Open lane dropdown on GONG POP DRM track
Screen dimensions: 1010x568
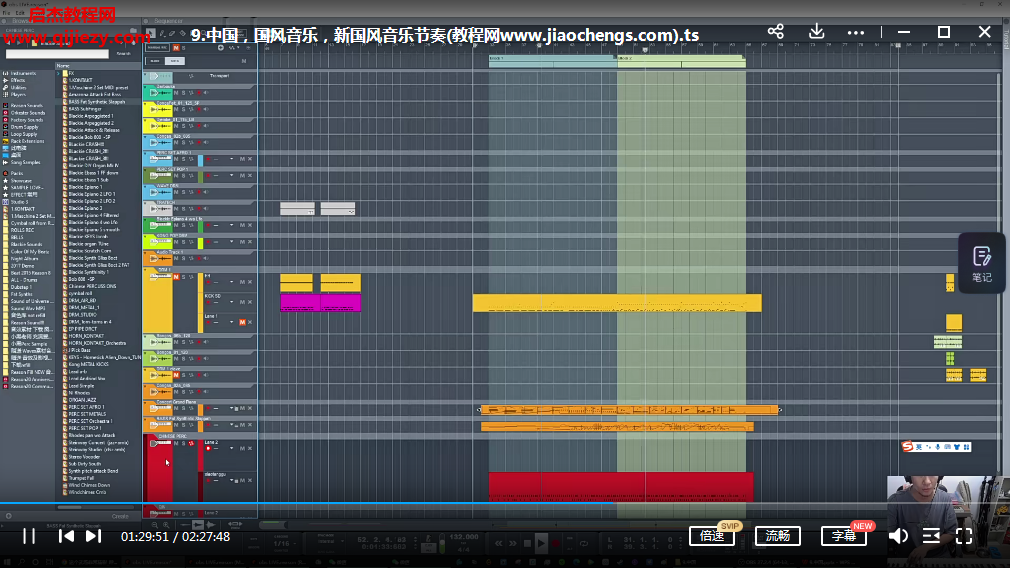point(232,242)
